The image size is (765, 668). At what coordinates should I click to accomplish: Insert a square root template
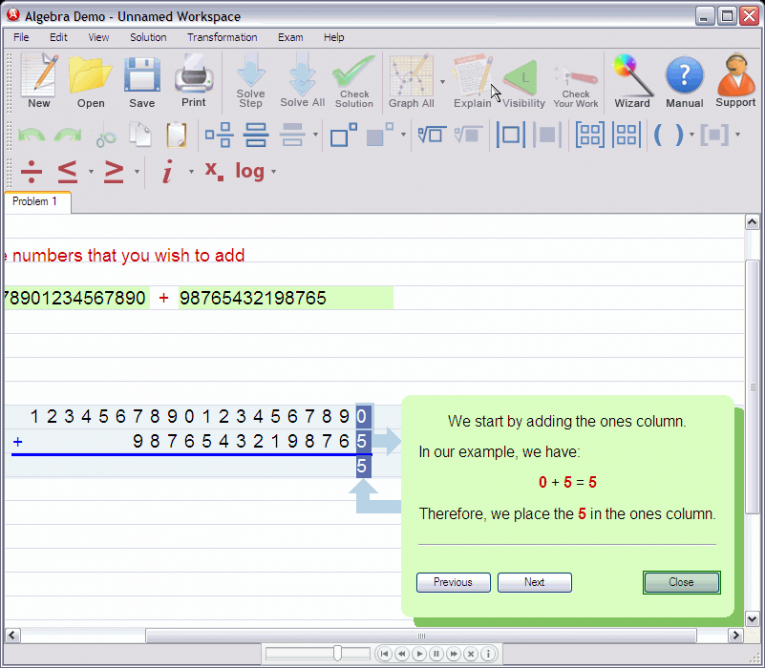pyautogui.click(x=432, y=135)
